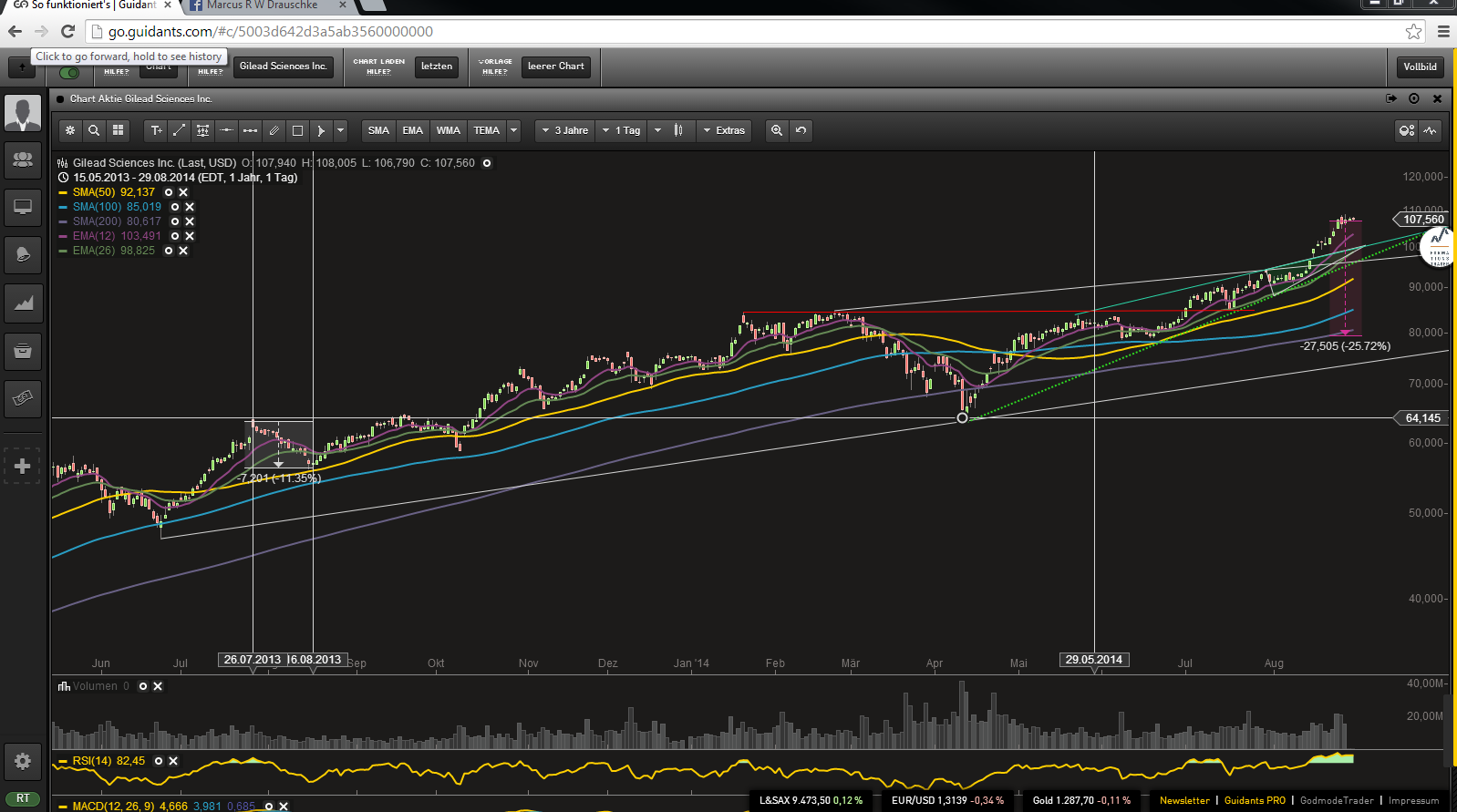Switch chart type via candlestick icon
The height and width of the screenshot is (812, 1457).
[678, 130]
